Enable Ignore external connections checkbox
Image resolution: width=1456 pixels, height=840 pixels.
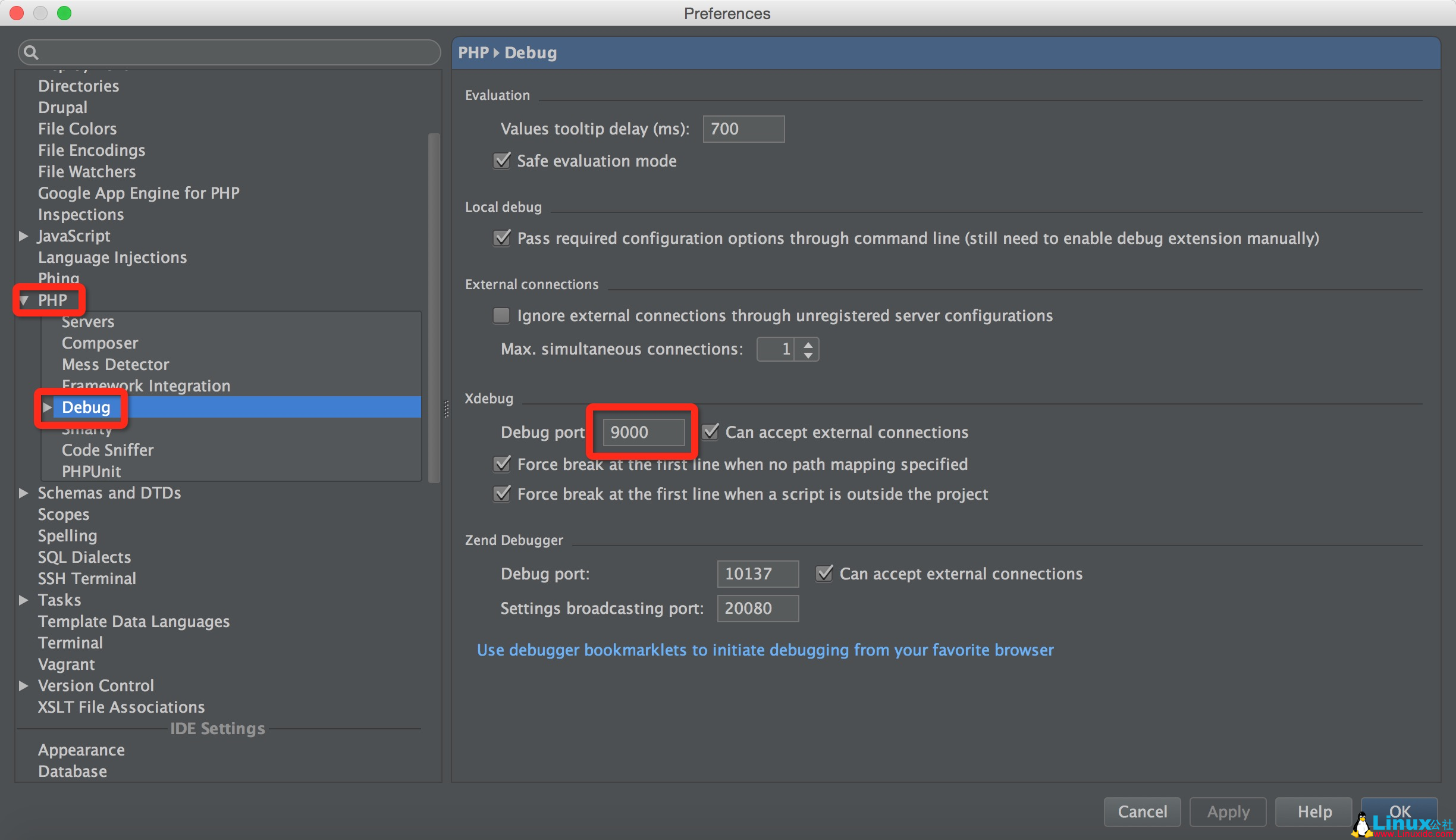point(502,315)
